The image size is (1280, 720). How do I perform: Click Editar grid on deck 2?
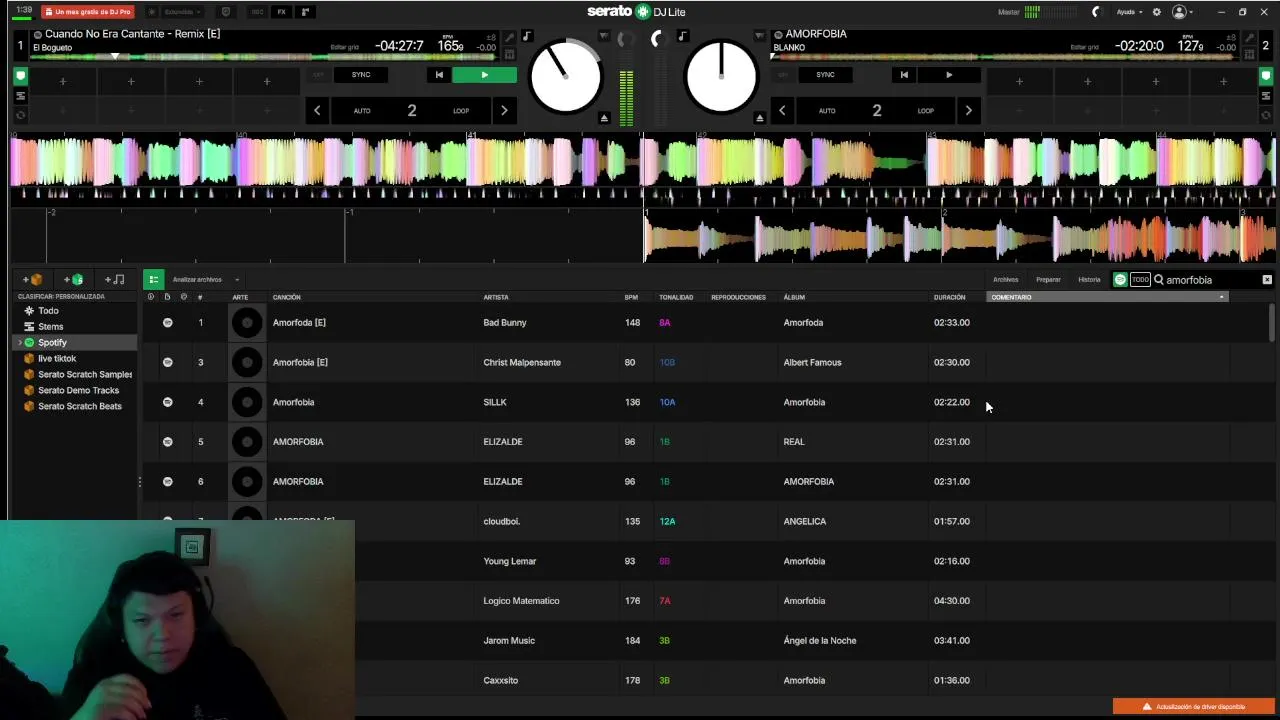point(1084,47)
